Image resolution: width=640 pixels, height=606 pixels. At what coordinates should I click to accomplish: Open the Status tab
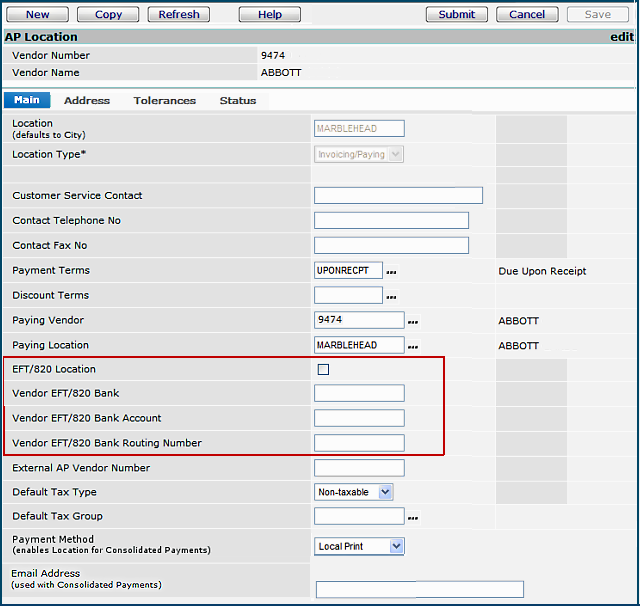click(x=238, y=101)
